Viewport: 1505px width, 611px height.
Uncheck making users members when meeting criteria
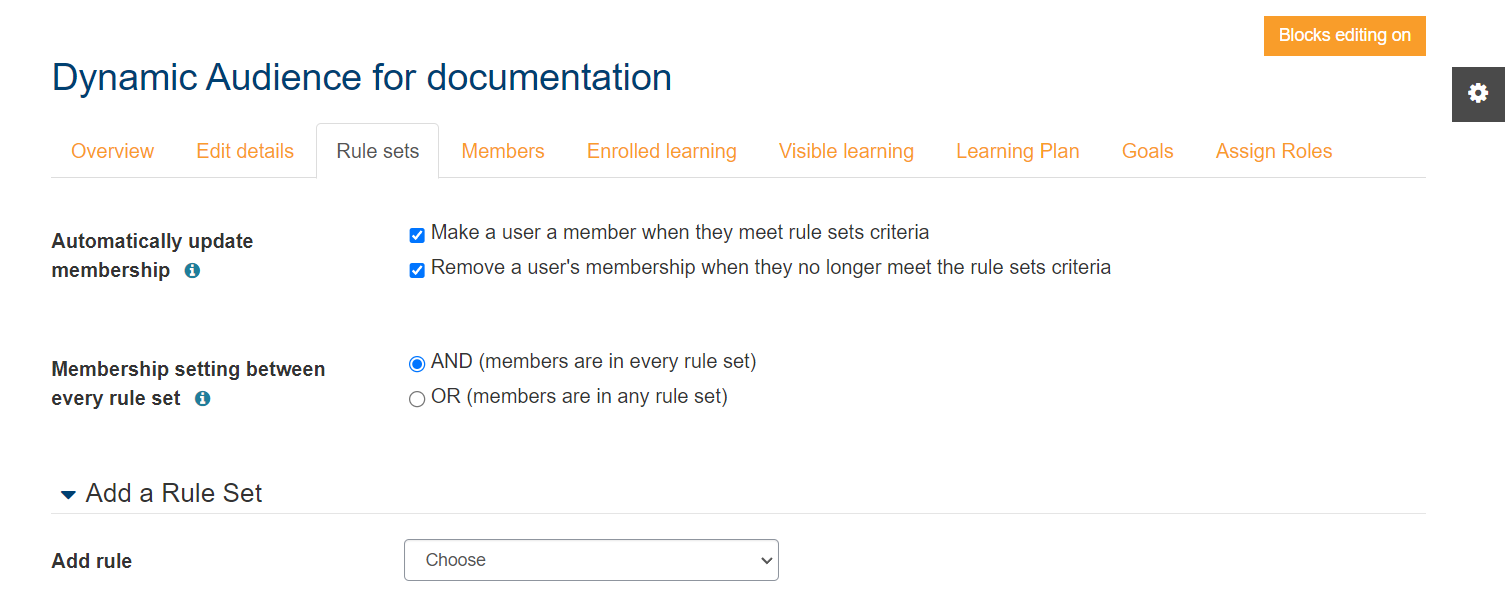click(x=417, y=234)
